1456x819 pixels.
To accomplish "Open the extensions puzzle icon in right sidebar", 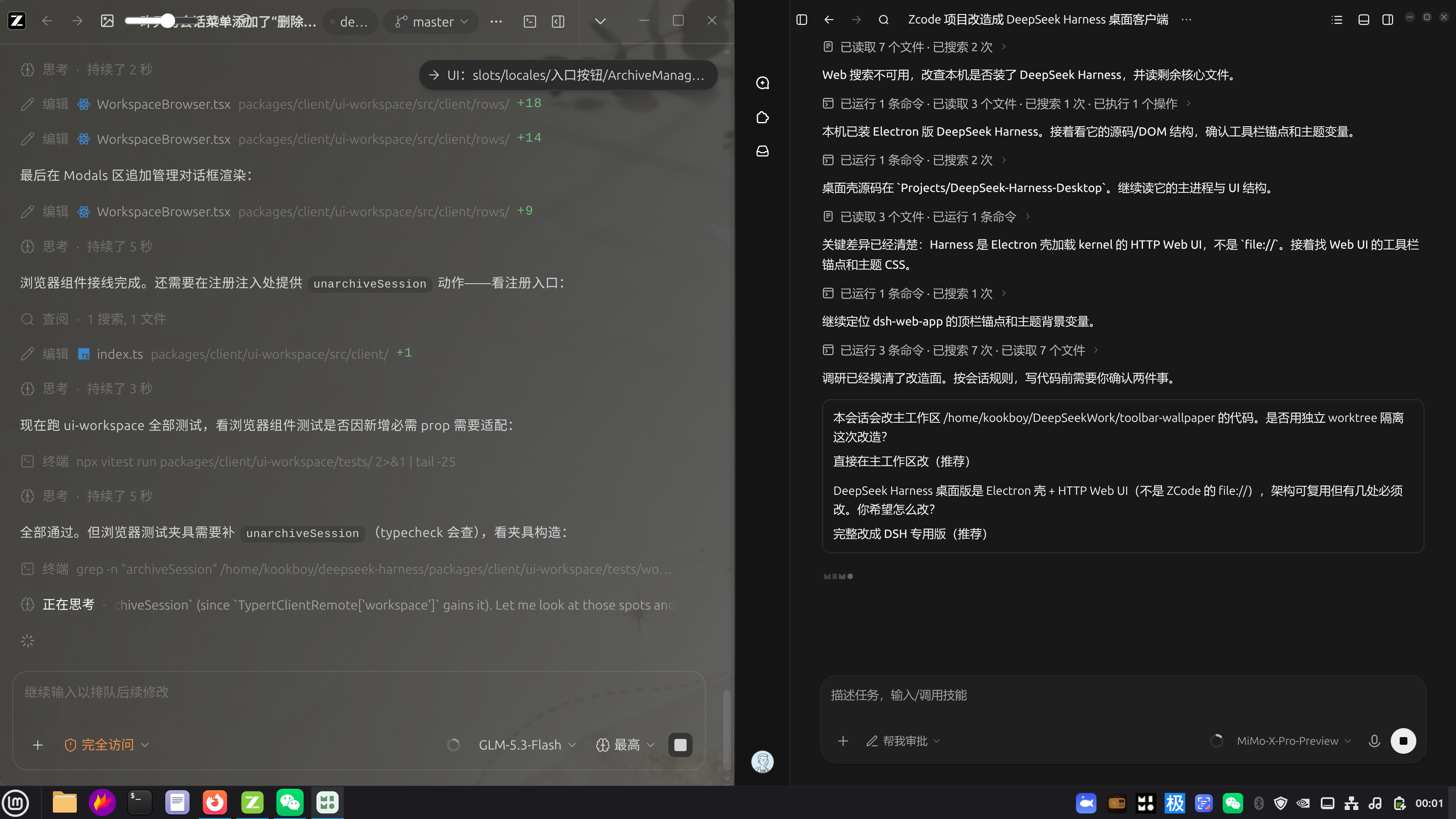I will coord(763,117).
